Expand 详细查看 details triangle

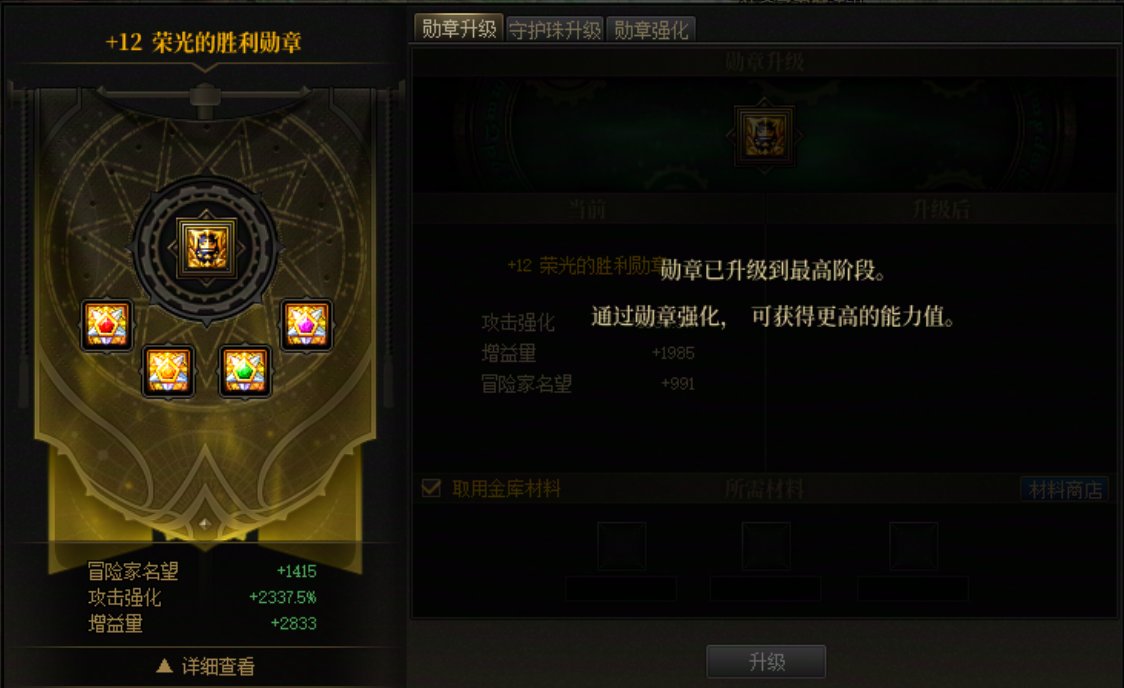[164, 666]
